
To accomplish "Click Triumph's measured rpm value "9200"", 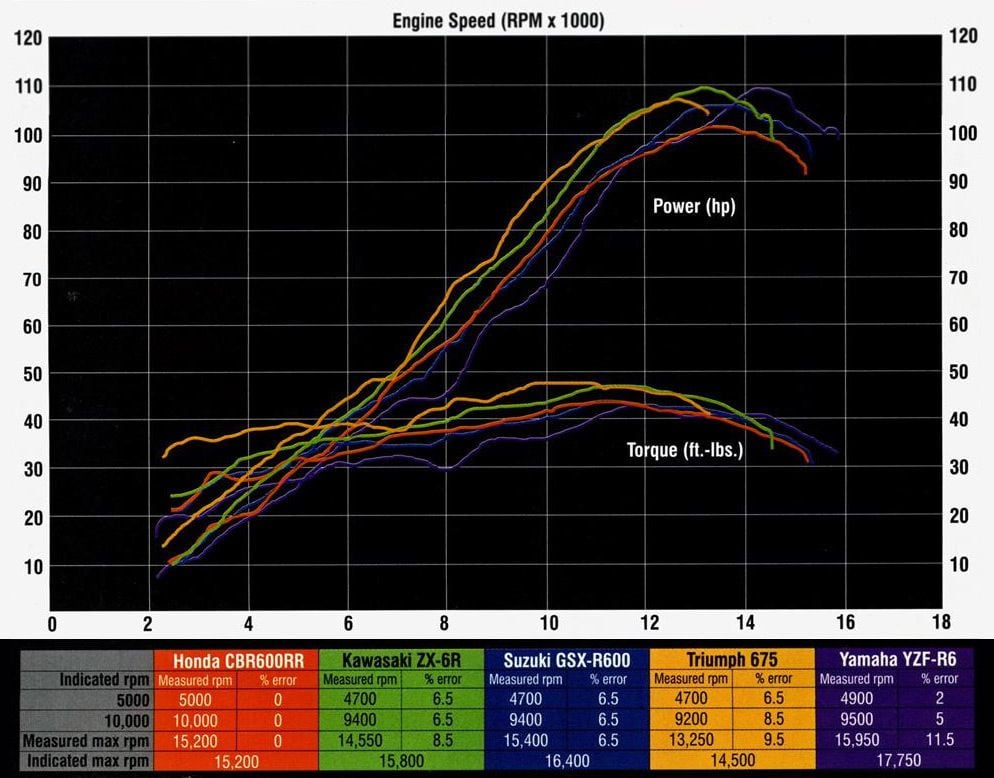I will coord(691,720).
